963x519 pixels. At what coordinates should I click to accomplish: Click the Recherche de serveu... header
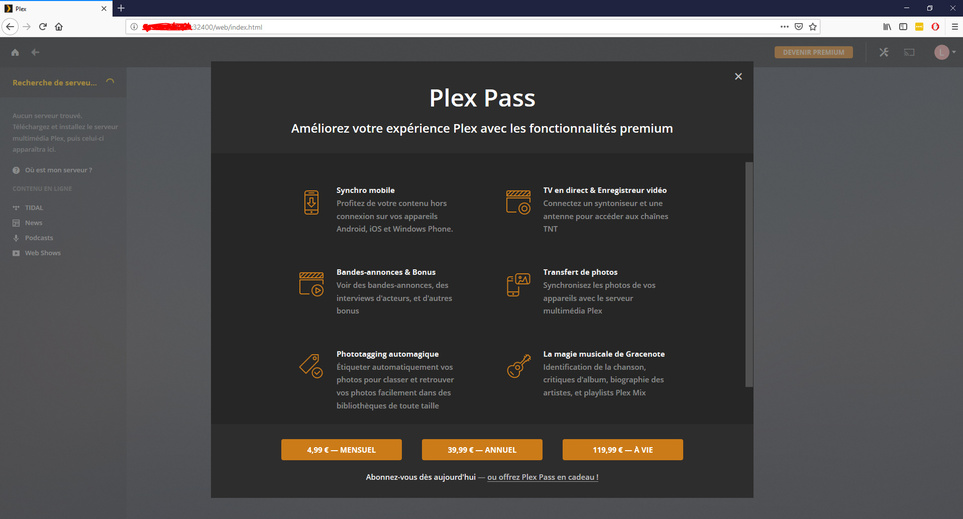pyautogui.click(x=63, y=82)
